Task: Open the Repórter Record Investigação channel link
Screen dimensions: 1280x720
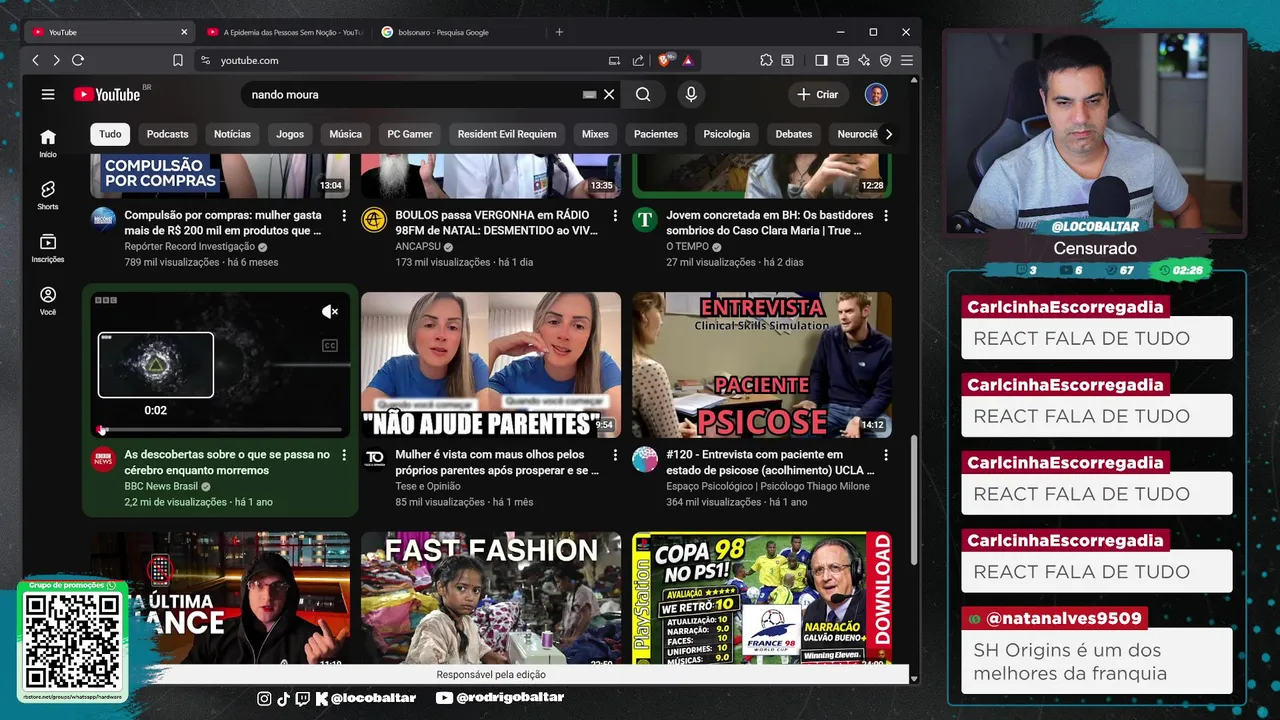Action: coord(190,247)
